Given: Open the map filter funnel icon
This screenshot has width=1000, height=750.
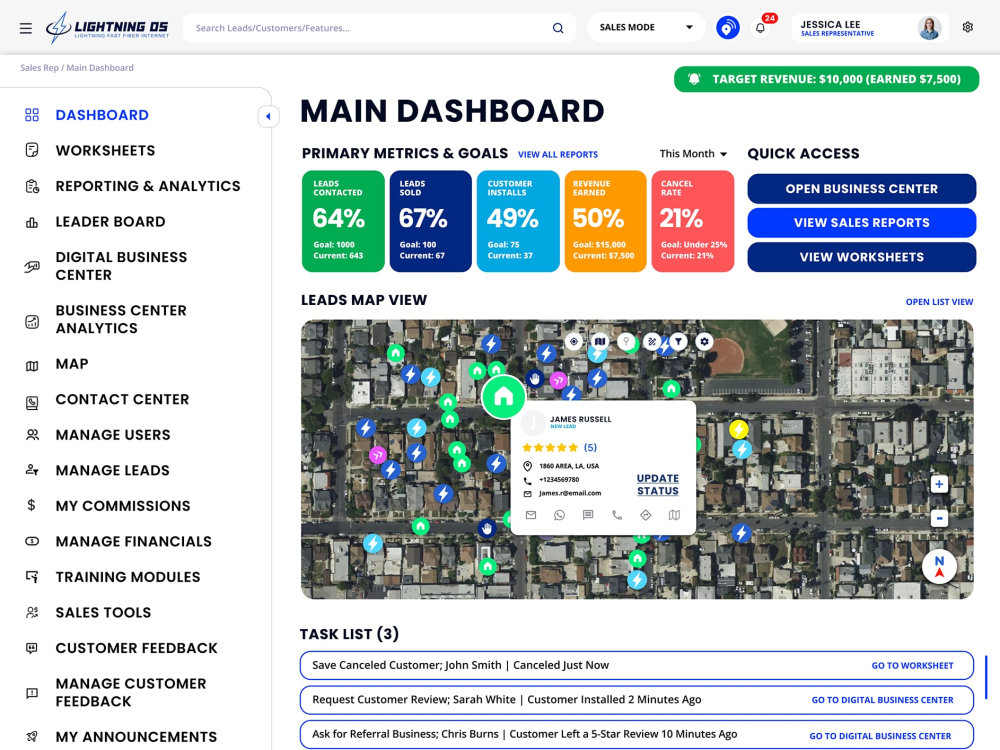Looking at the screenshot, I should 678,342.
